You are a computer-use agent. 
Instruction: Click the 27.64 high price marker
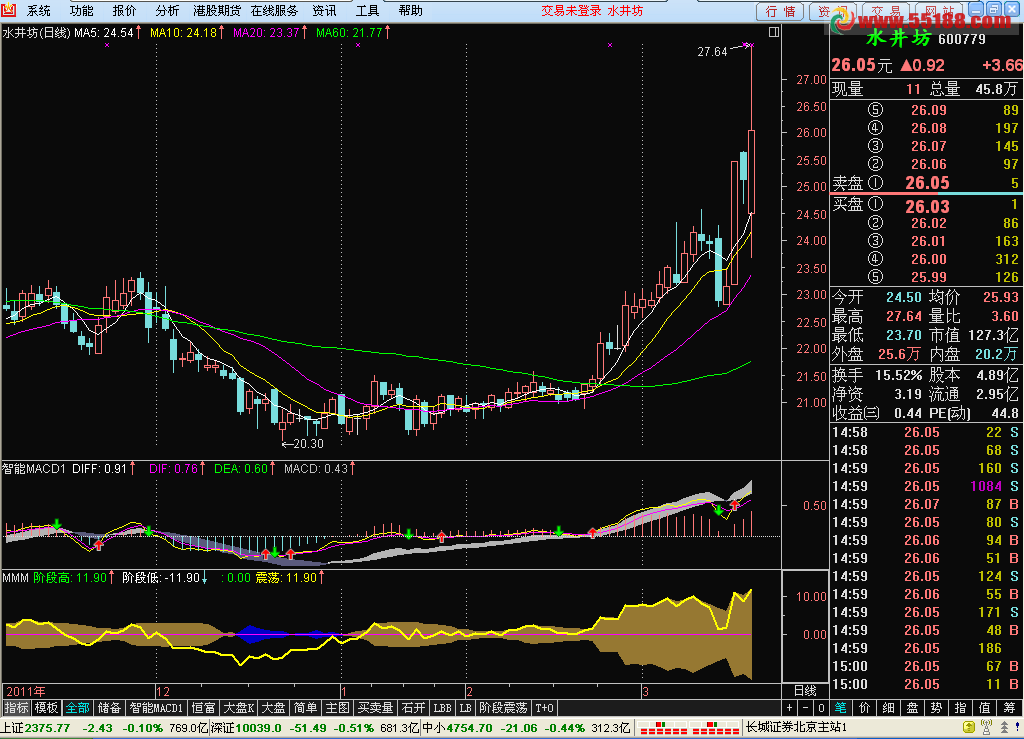tap(712, 52)
